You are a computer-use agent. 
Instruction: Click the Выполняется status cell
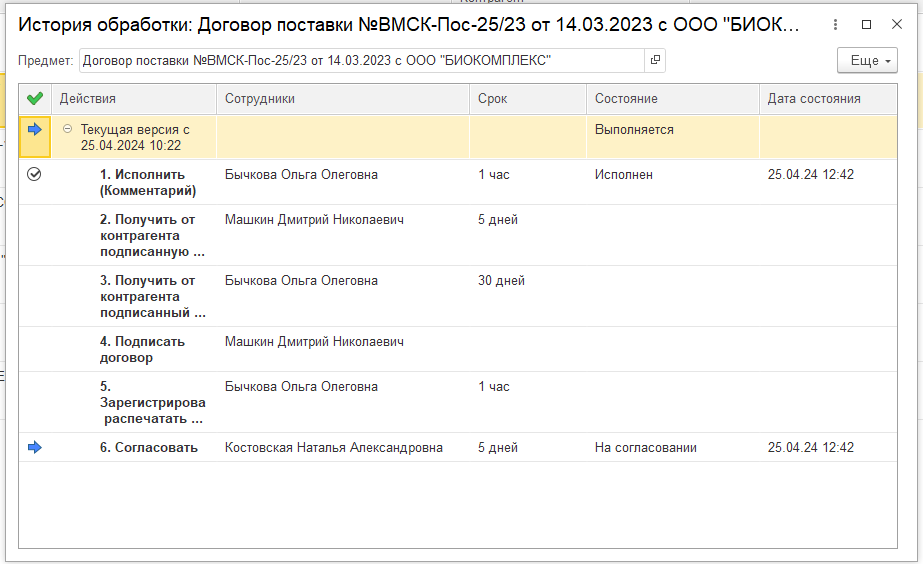click(634, 130)
